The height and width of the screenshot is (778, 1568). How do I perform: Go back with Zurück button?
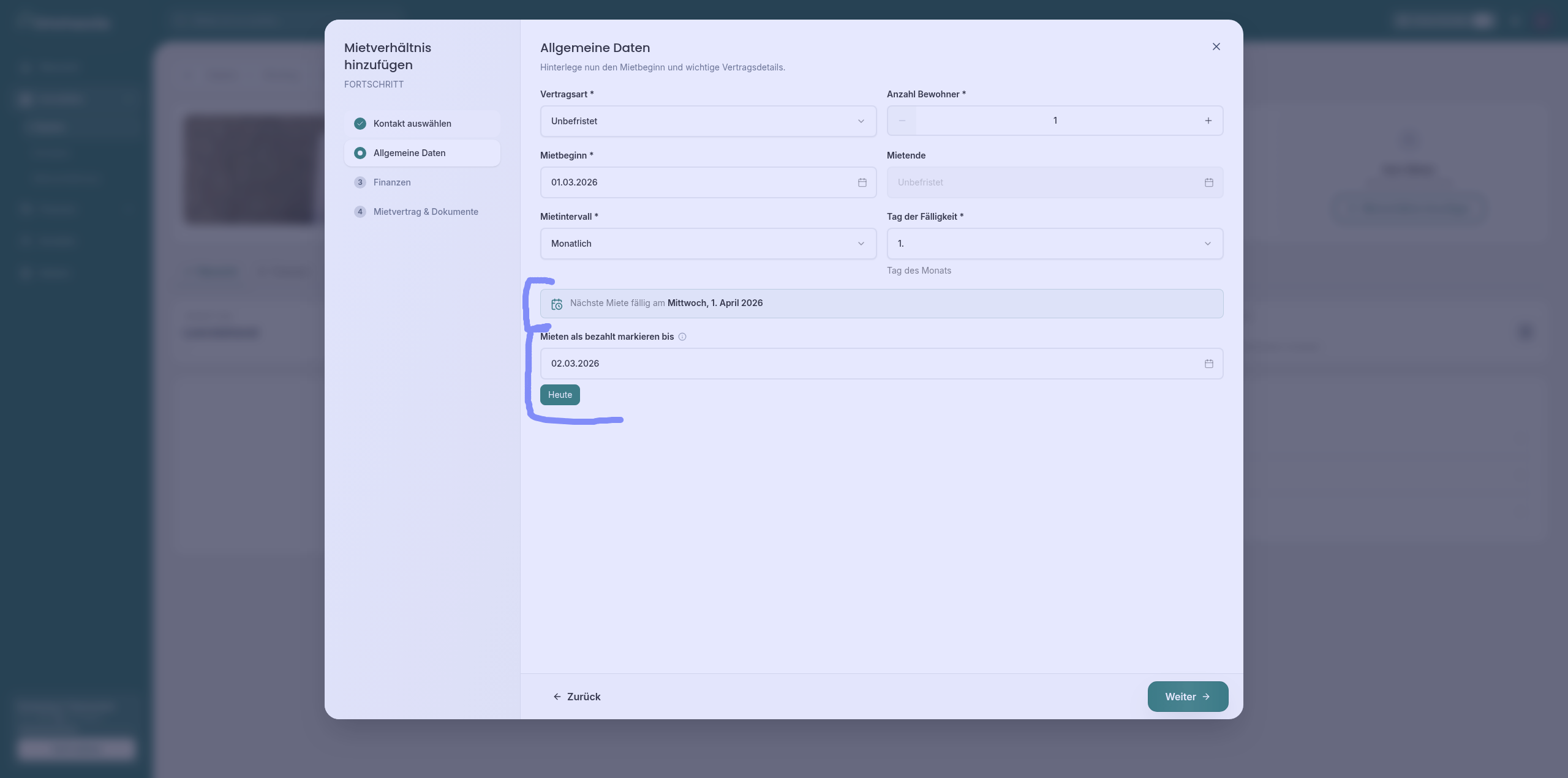(x=576, y=697)
